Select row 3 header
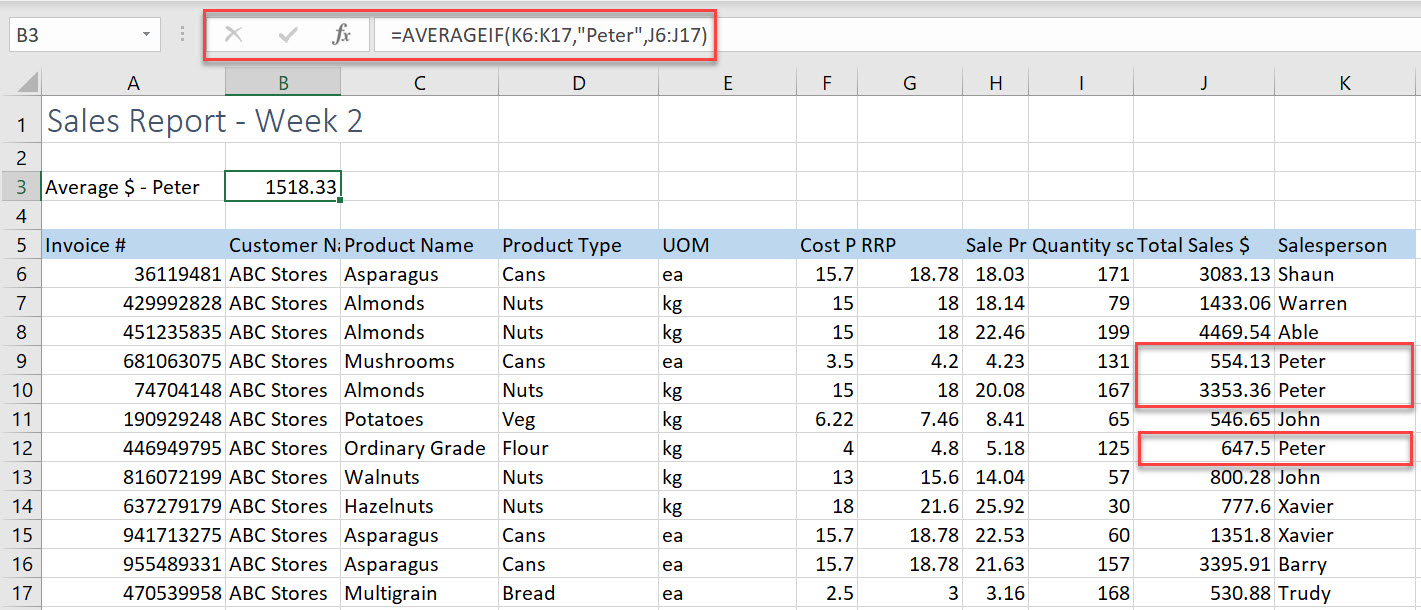Image resolution: width=1421 pixels, height=610 pixels. click(x=21, y=187)
